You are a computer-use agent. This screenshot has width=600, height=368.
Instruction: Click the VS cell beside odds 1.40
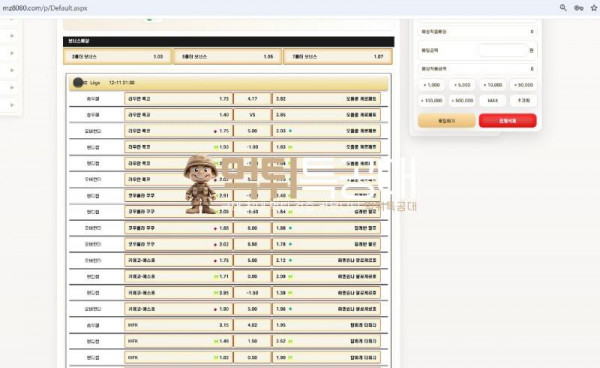coord(252,115)
